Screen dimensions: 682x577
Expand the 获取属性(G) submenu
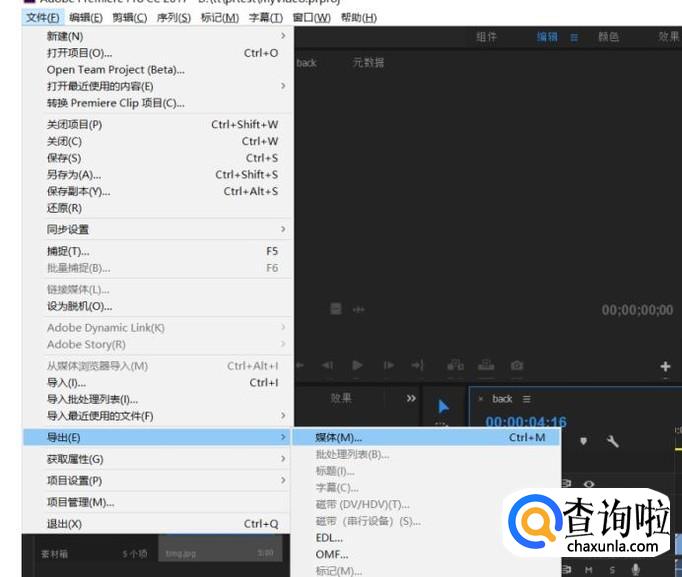click(283, 458)
